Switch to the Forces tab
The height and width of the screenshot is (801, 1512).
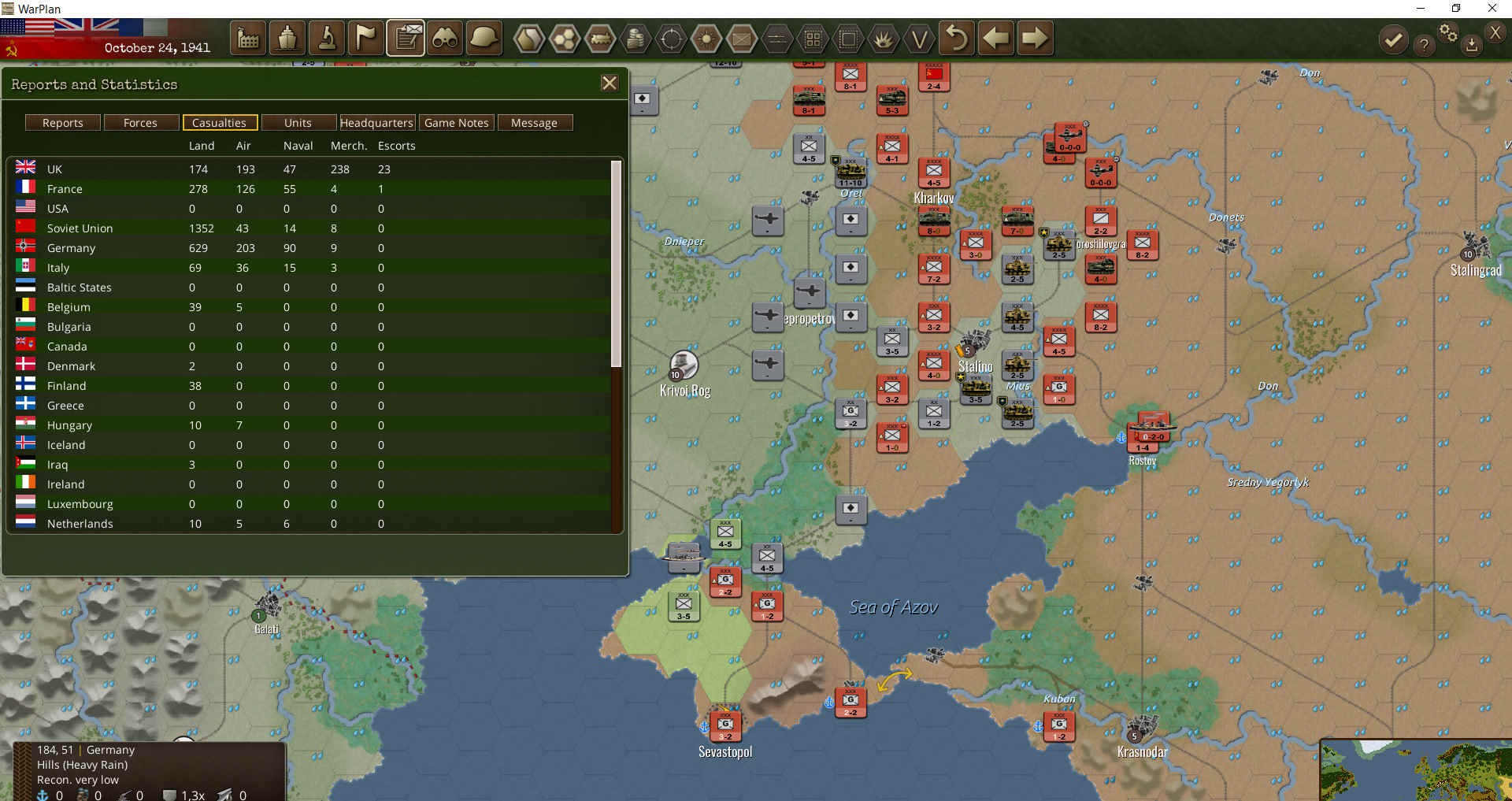tap(140, 123)
